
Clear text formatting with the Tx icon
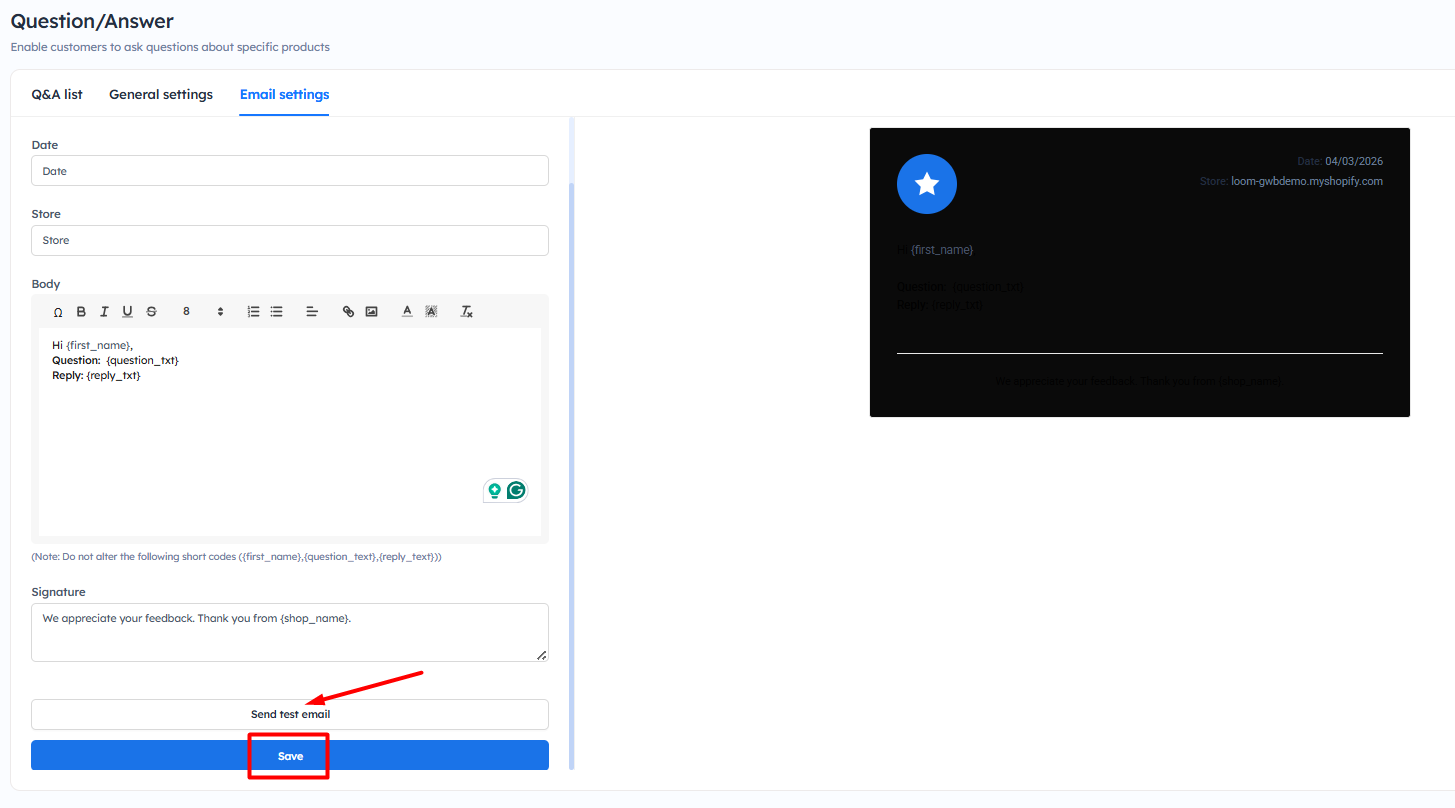click(x=466, y=312)
